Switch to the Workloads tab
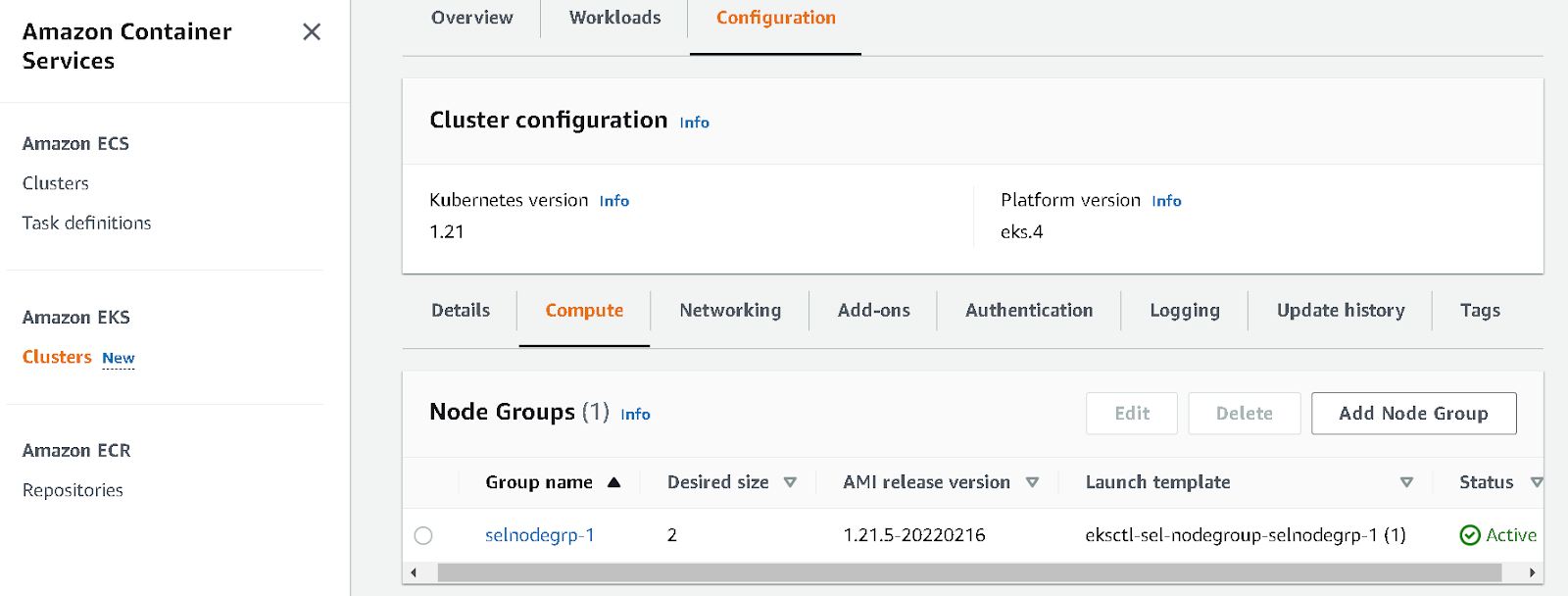 click(614, 18)
